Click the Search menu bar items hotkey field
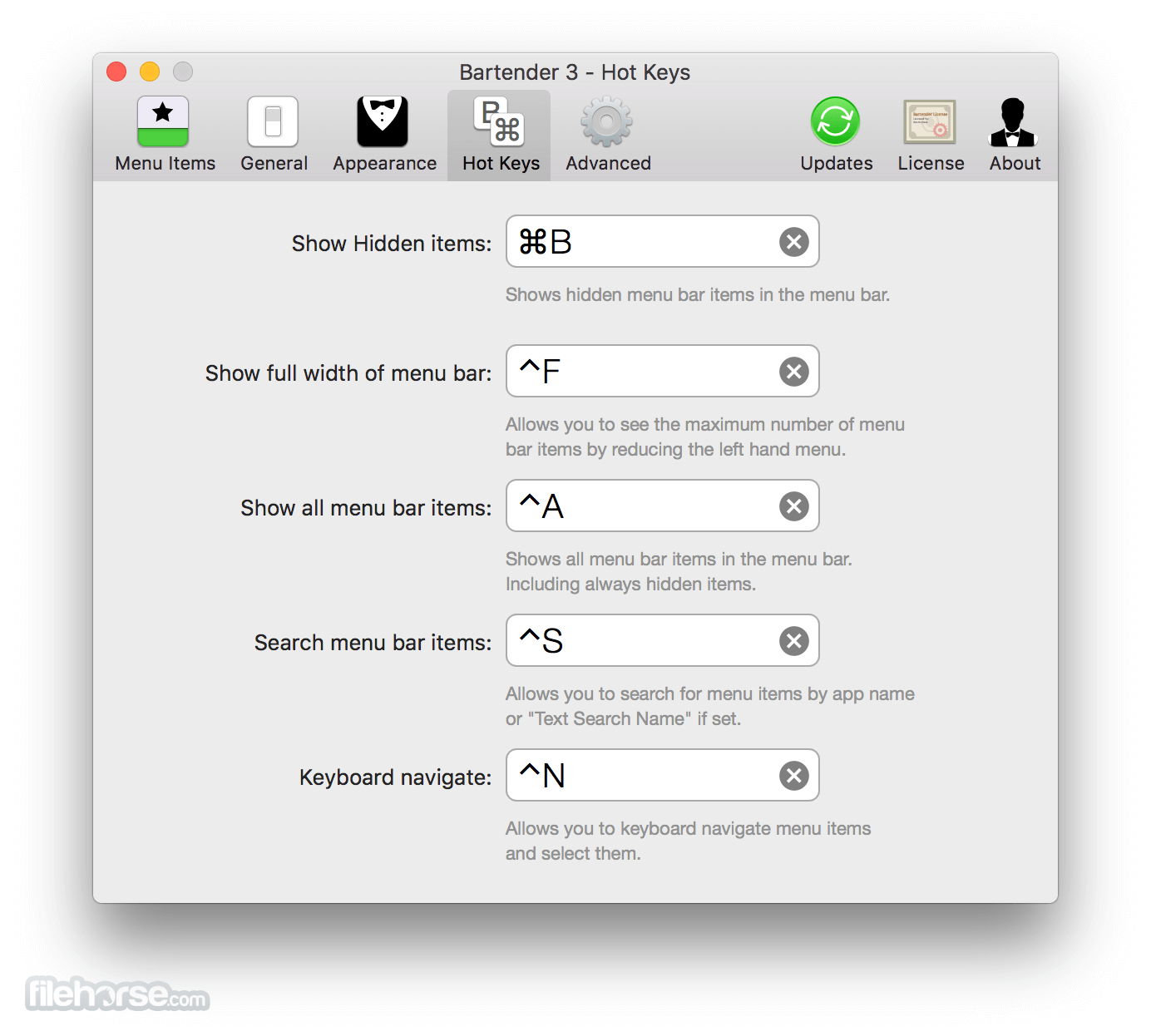1151x1036 pixels. (x=663, y=641)
